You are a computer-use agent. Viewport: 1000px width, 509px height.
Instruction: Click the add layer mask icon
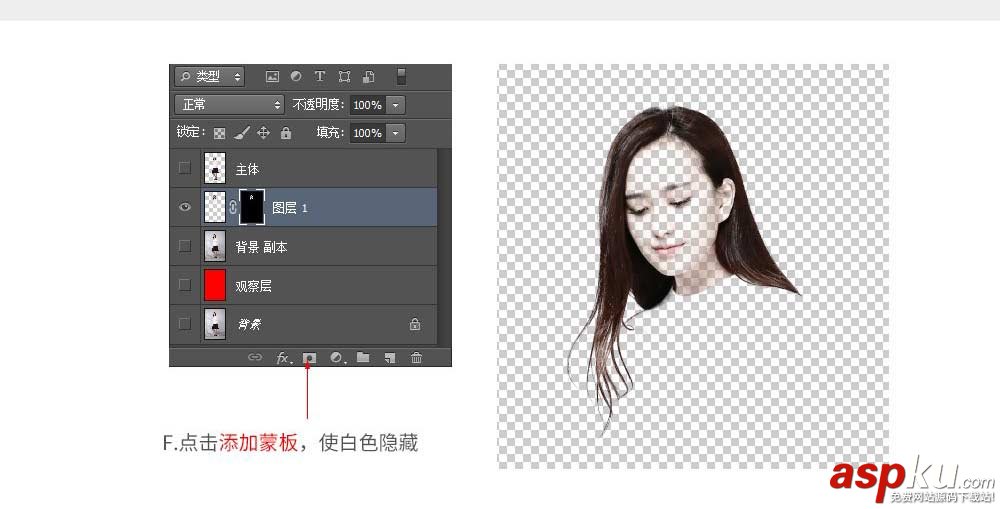[x=309, y=358]
